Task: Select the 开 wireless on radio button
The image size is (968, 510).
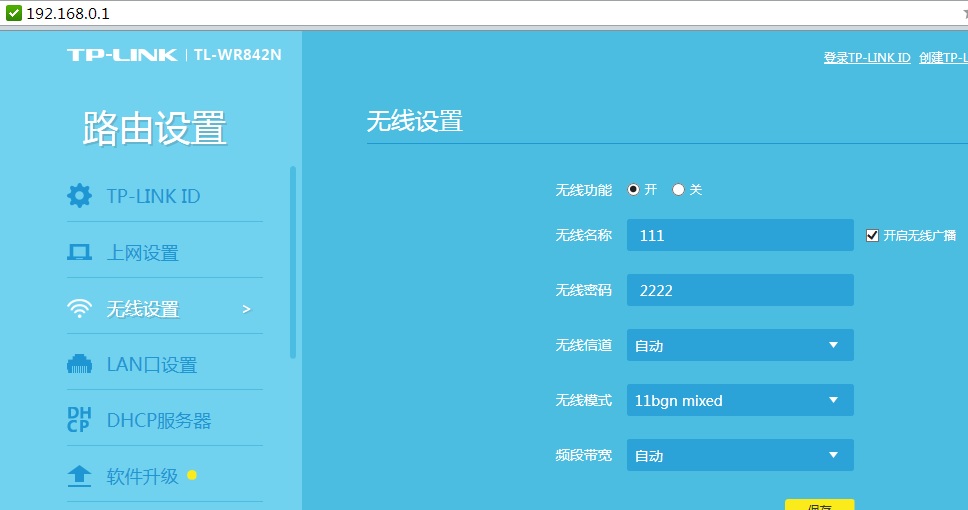Action: 633,189
